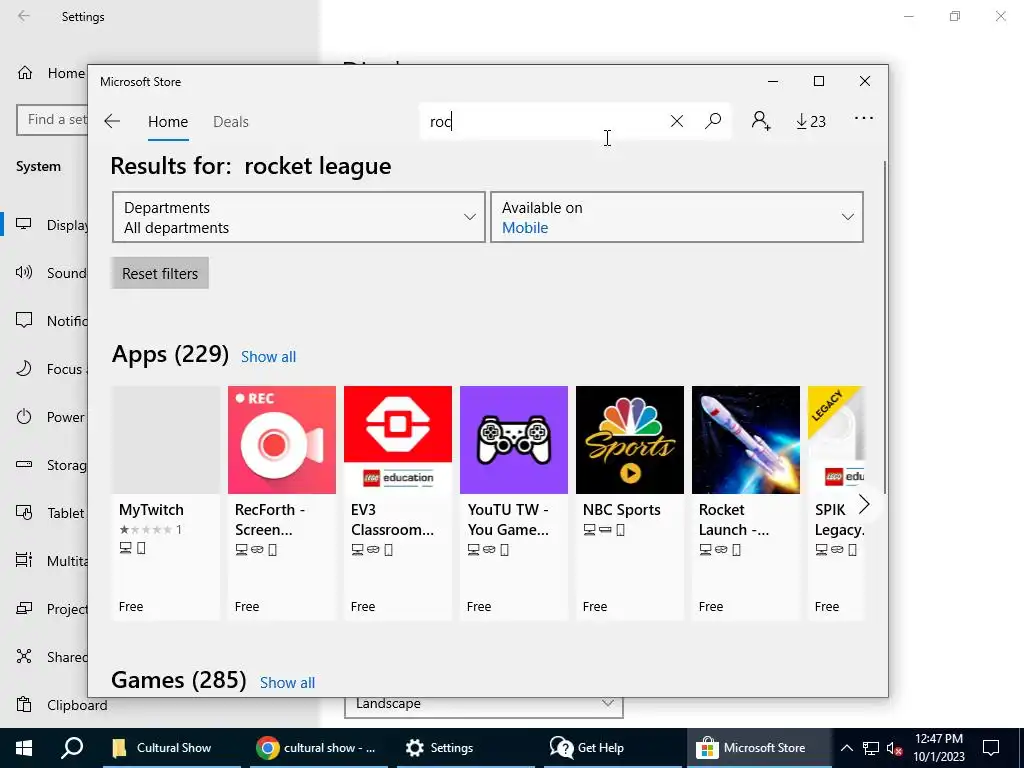
Task: Open taskbar search magnifier
Action: point(72,748)
